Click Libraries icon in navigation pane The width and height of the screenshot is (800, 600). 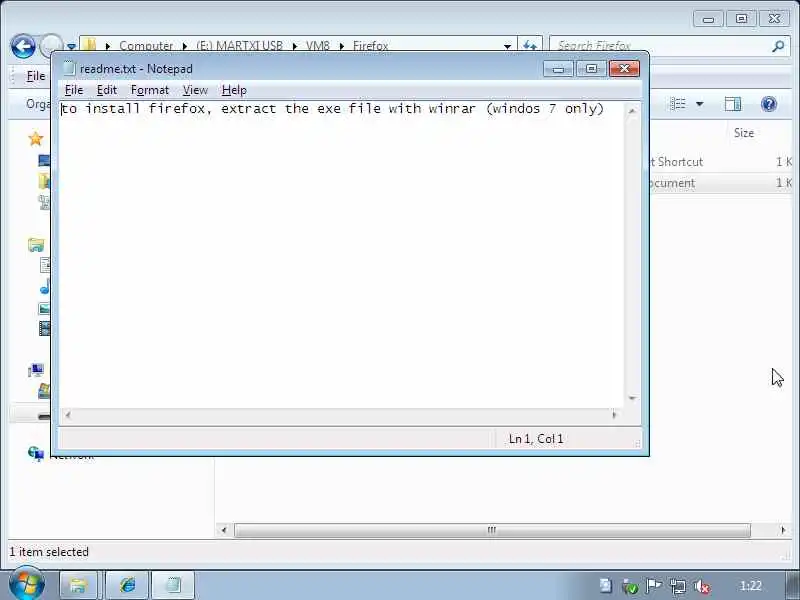[36, 245]
